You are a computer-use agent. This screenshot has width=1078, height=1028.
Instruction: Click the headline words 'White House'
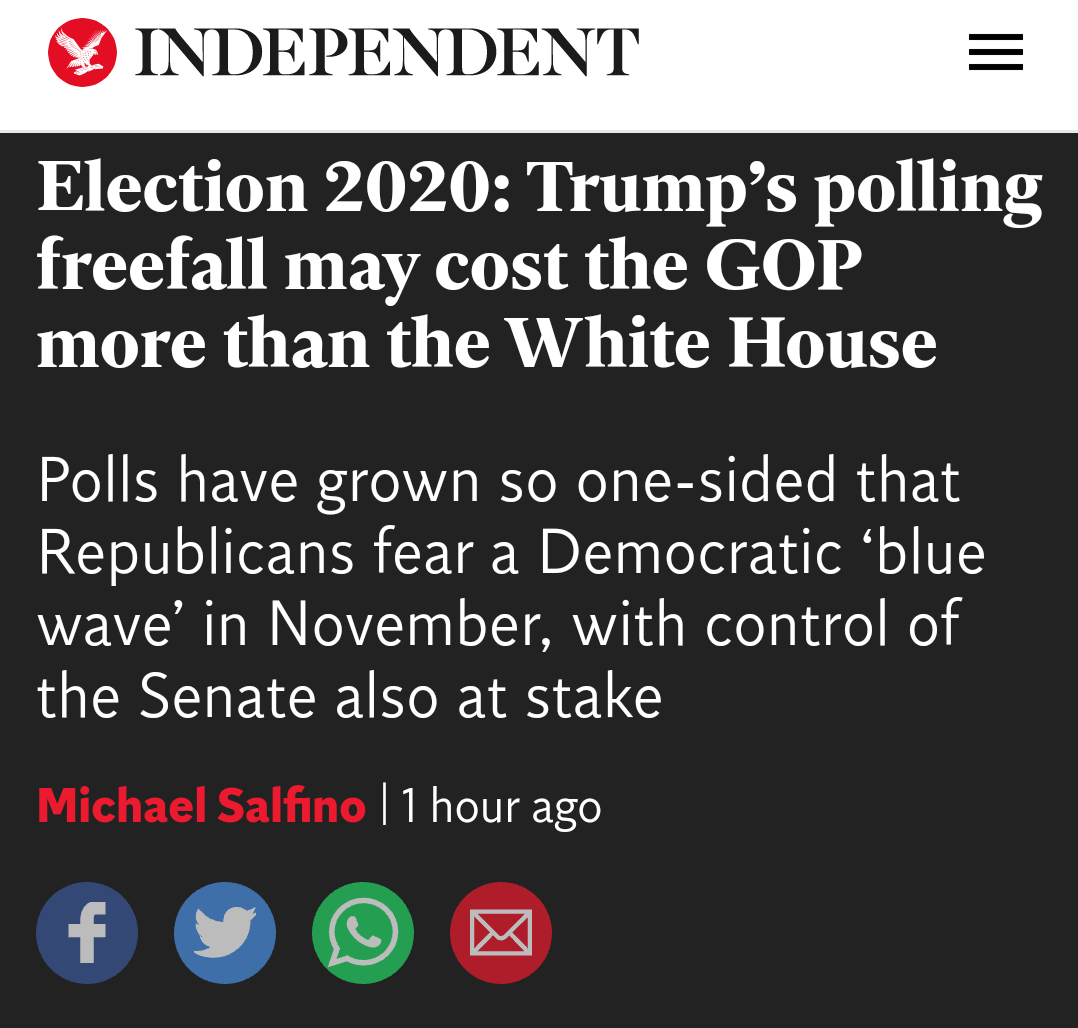pyautogui.click(x=723, y=342)
